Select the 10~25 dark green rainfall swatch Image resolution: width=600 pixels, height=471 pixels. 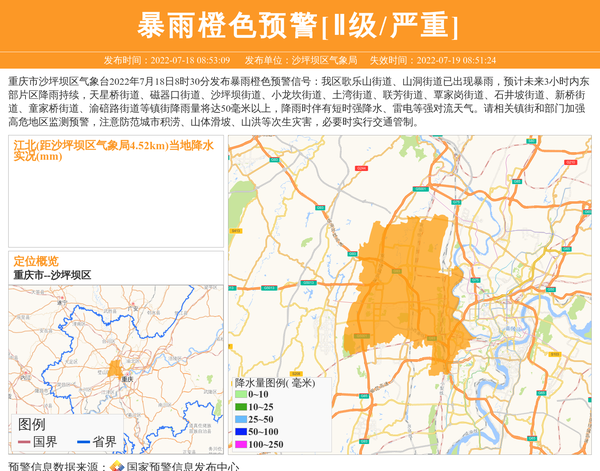(240, 407)
